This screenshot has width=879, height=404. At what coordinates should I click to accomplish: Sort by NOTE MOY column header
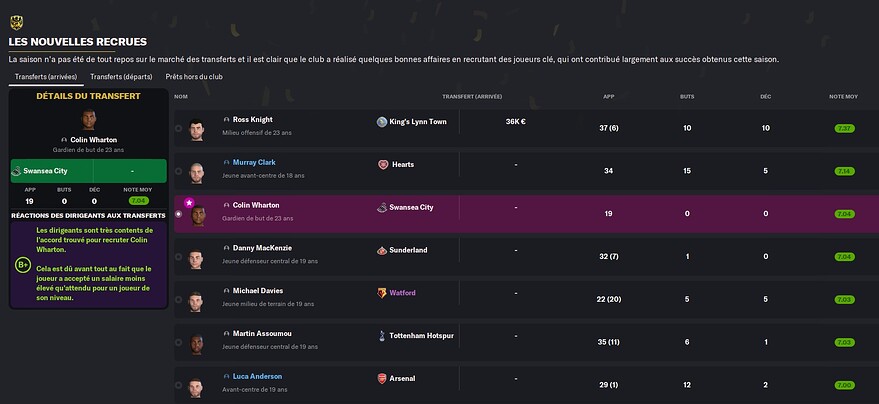click(x=843, y=97)
